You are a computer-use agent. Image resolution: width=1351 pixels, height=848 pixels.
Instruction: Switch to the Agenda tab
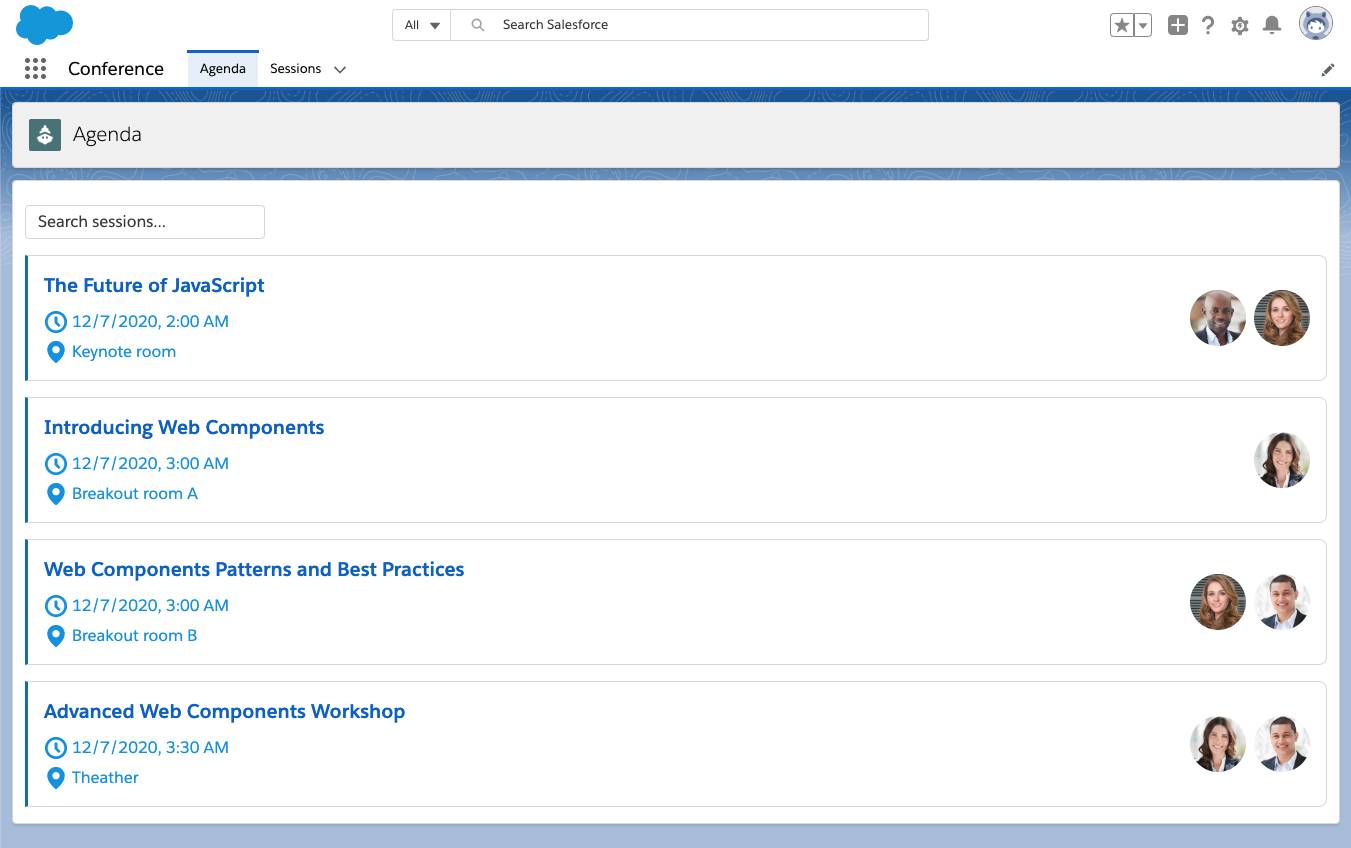pos(223,68)
